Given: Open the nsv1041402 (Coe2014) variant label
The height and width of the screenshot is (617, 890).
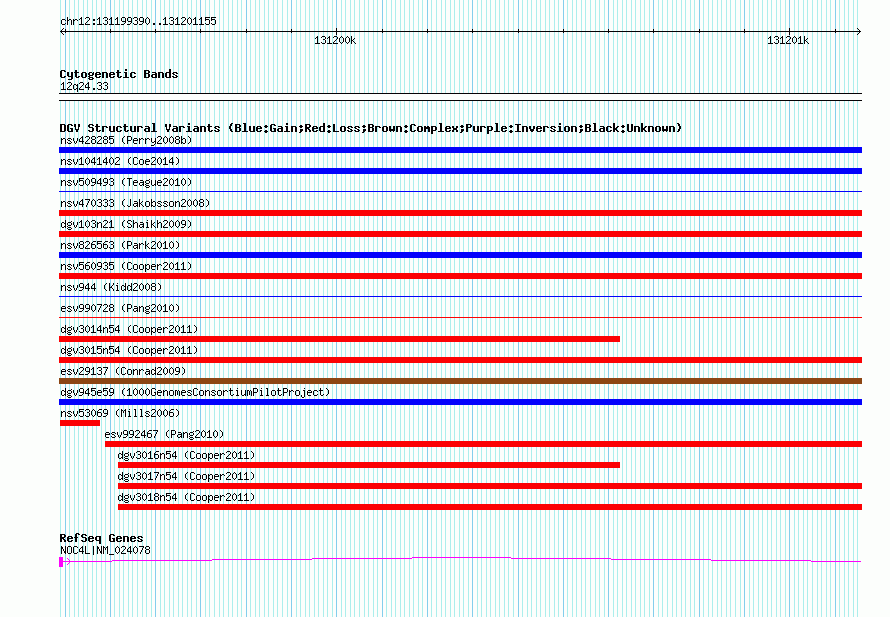Looking at the screenshot, I should pos(120,161).
